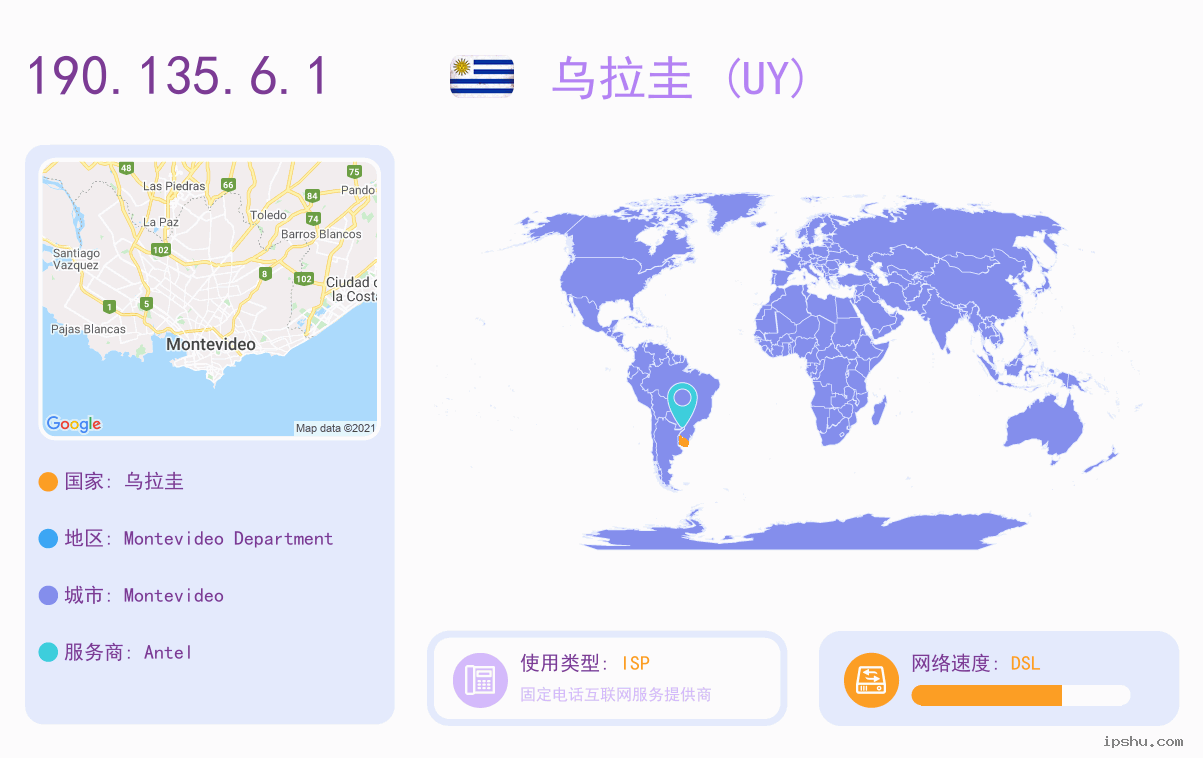The width and height of the screenshot is (1203, 758).
Task: Click the ISP usage type label
Action: point(636,663)
